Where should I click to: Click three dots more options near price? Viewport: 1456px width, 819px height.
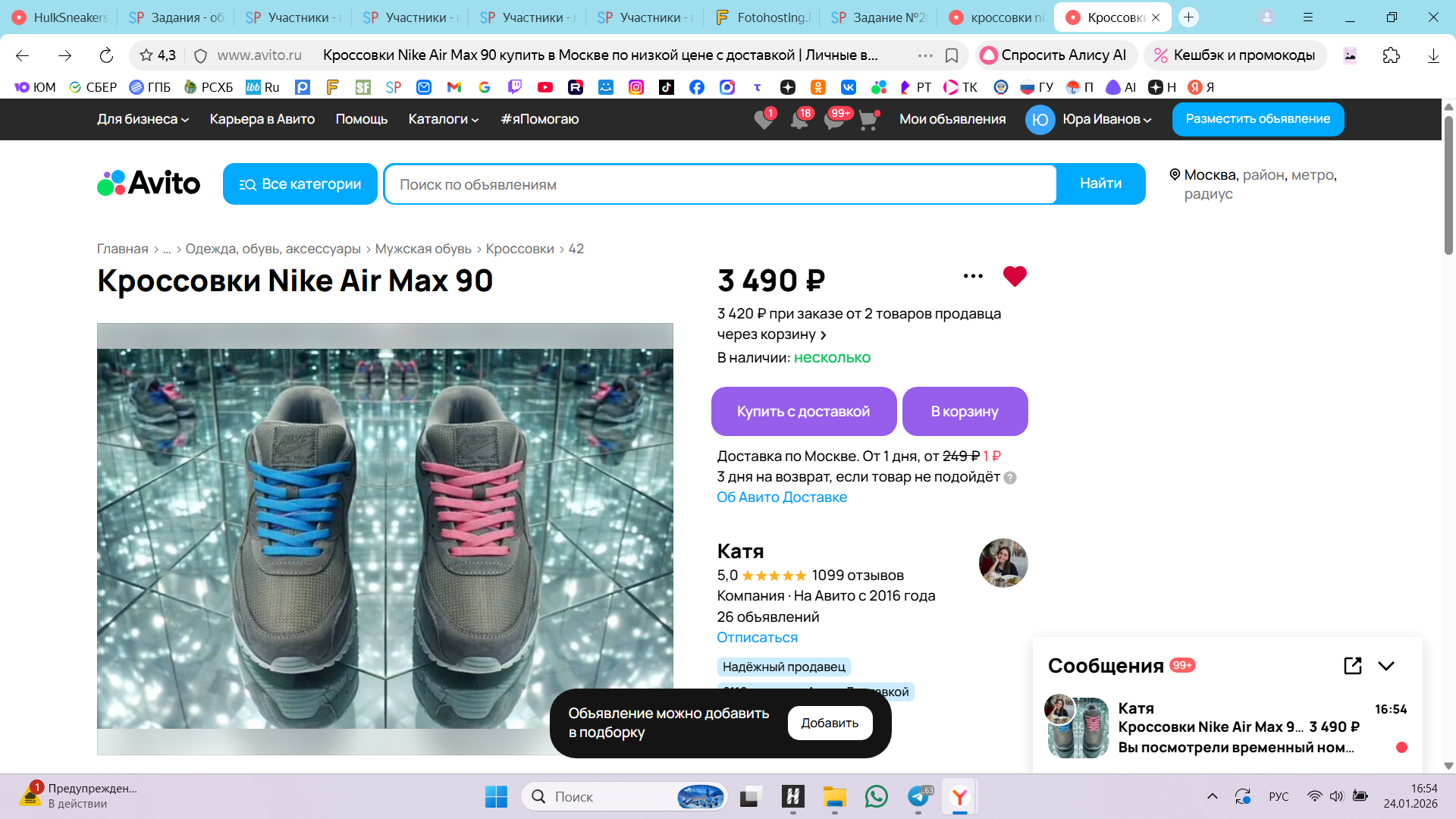tap(973, 276)
